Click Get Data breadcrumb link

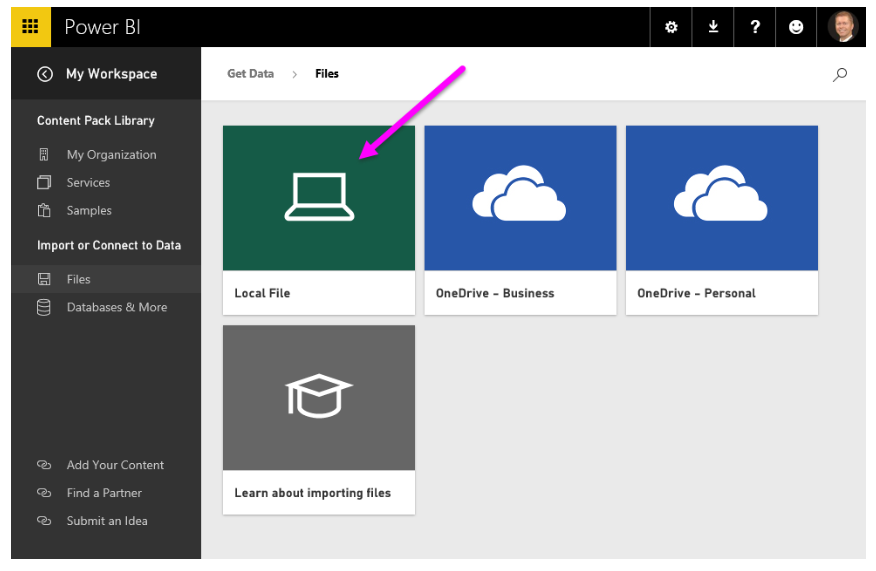tap(250, 74)
